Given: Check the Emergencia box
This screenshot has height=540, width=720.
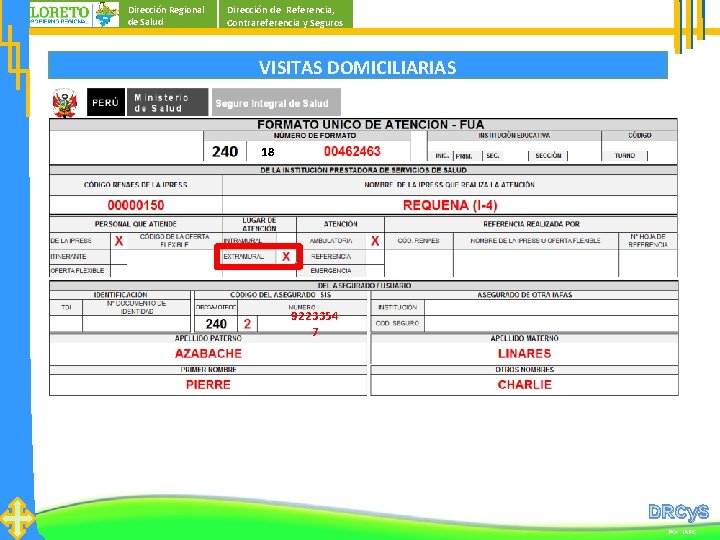Looking at the screenshot, I should [x=375, y=270].
